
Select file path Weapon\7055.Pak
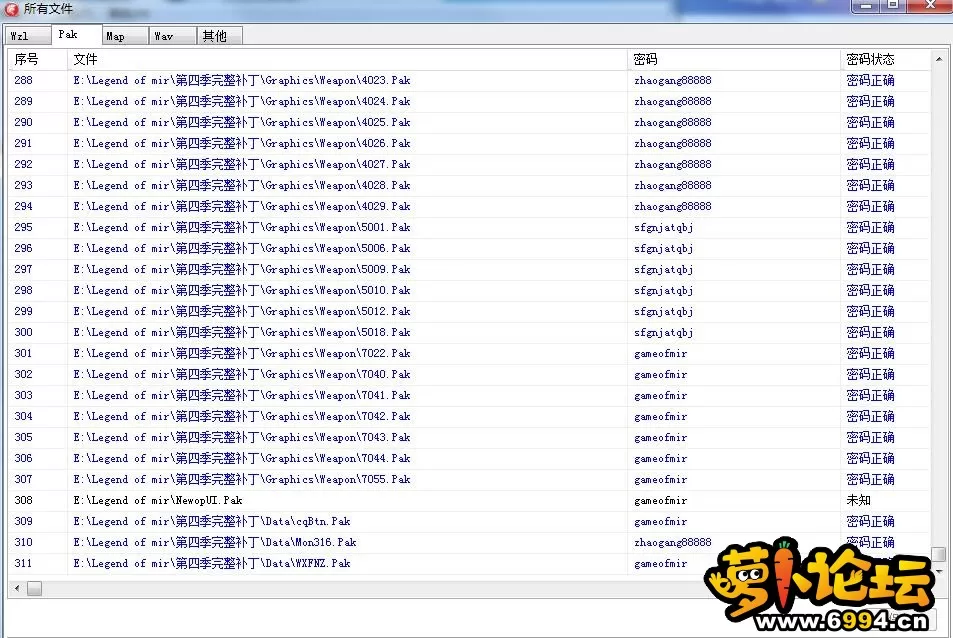(x=242, y=479)
